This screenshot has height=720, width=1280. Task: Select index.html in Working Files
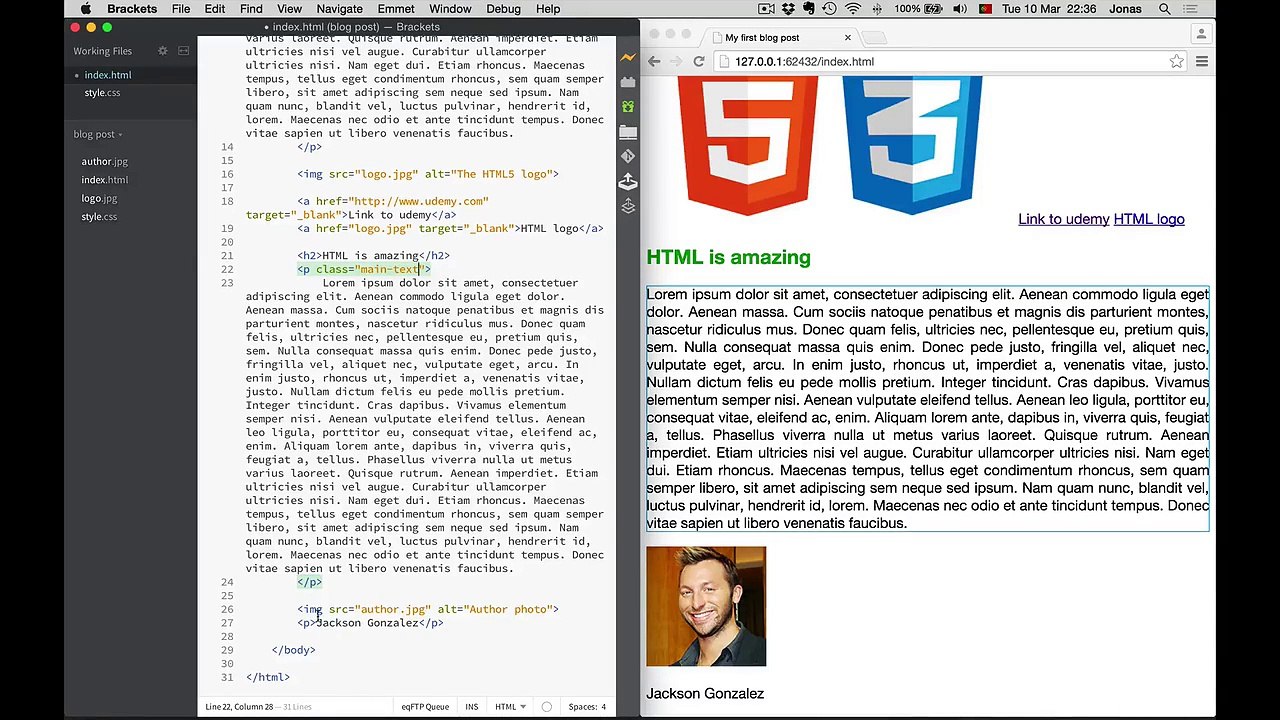(107, 75)
